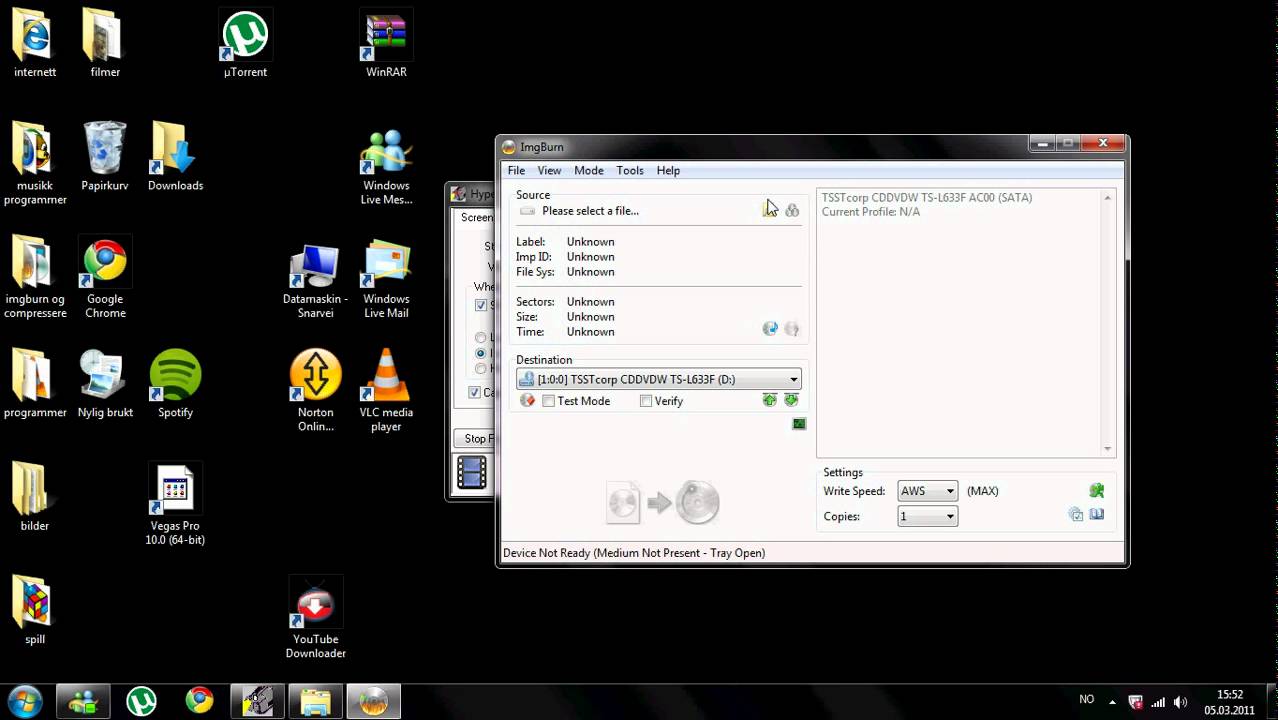Select YouTube Downloader desktop shortcut
Image resolution: width=1278 pixels, height=720 pixels.
pyautogui.click(x=315, y=618)
